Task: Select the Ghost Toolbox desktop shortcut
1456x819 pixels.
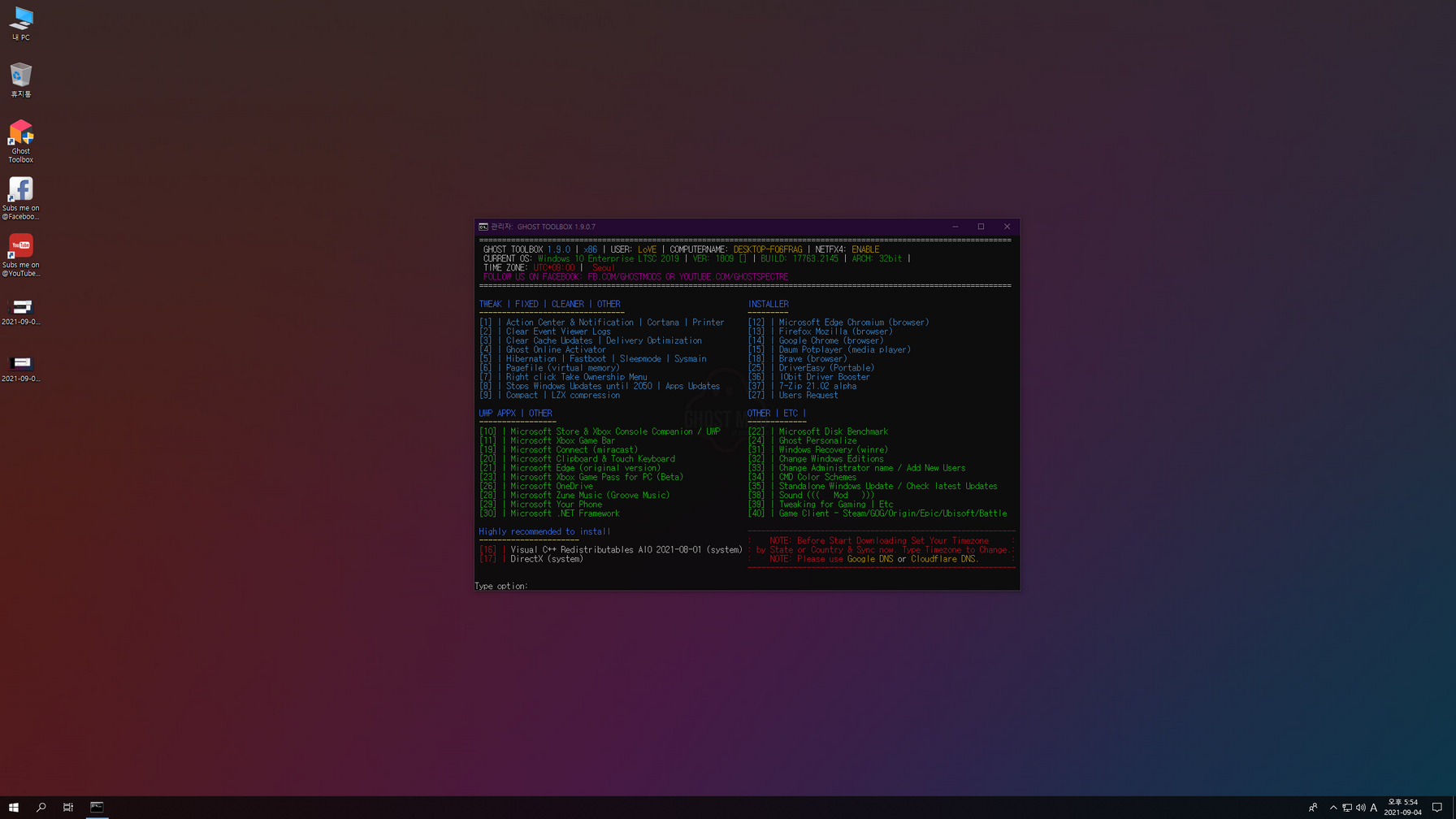Action: 20,141
